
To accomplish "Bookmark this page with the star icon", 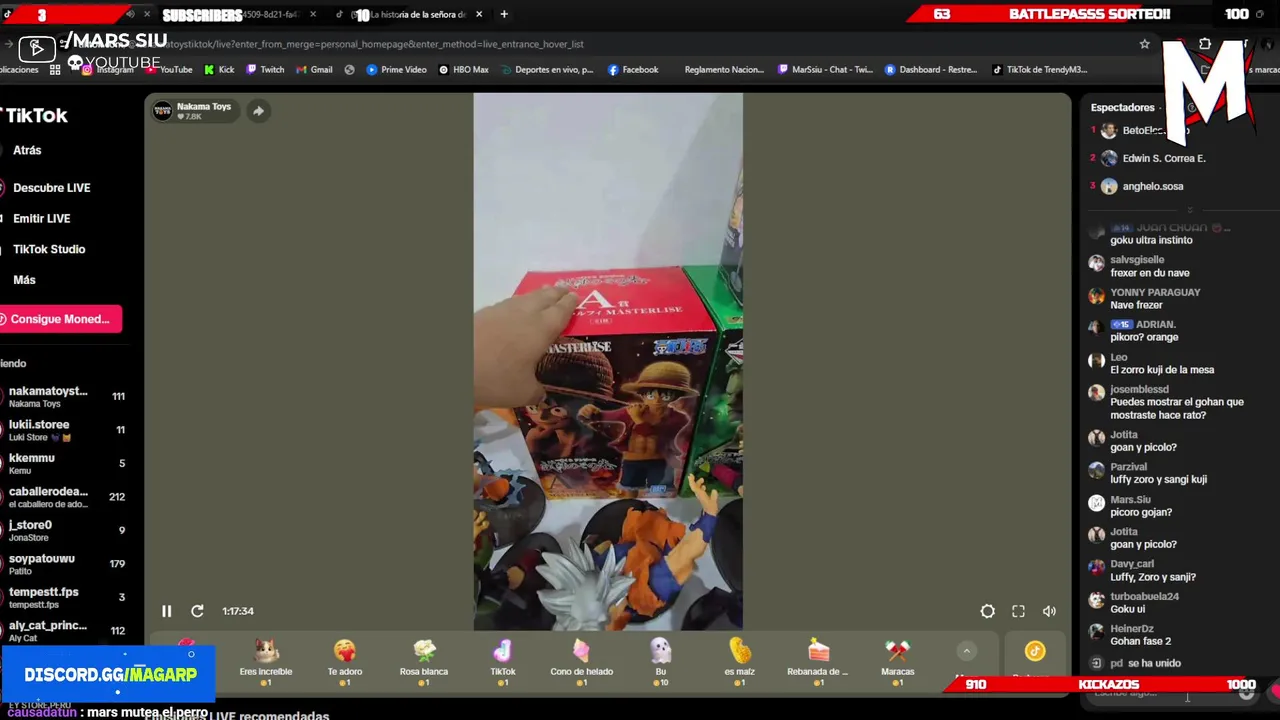I will (1145, 44).
